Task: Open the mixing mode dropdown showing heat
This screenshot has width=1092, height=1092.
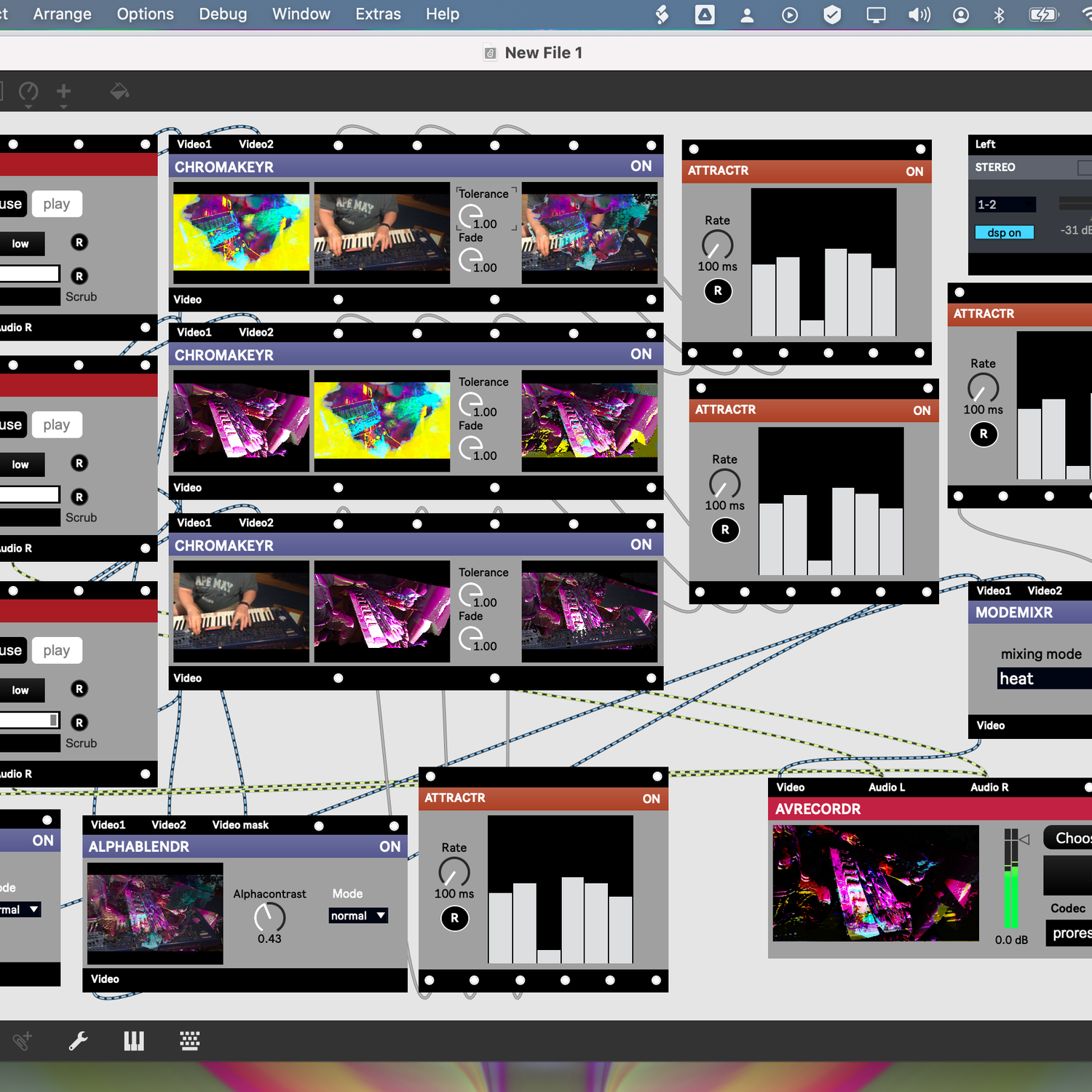Action: 1043,678
